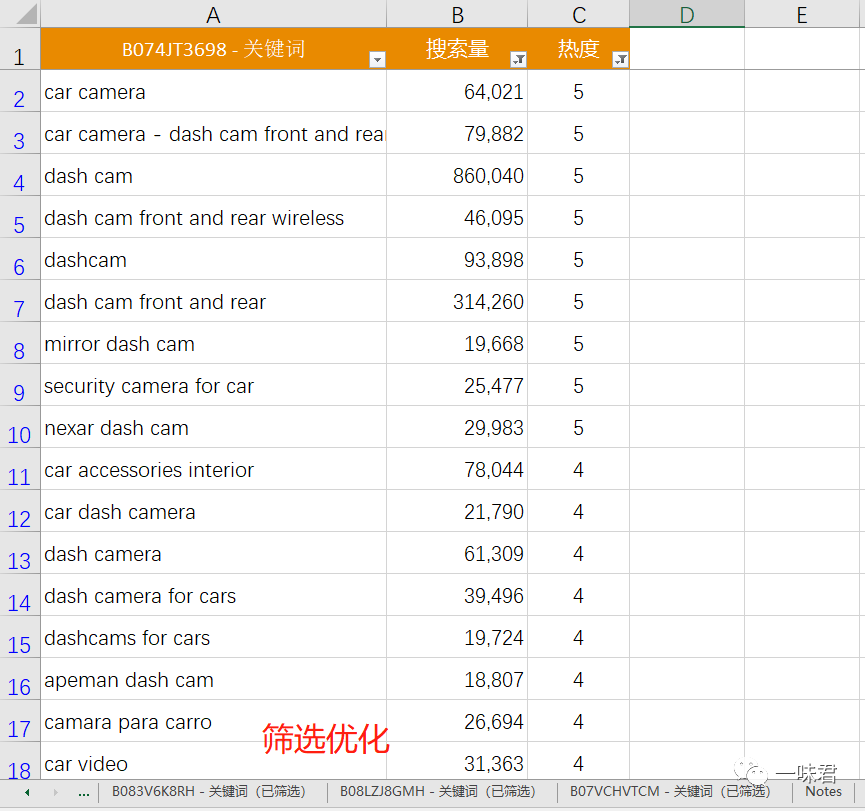
Task: Select column D header
Action: click(x=687, y=14)
